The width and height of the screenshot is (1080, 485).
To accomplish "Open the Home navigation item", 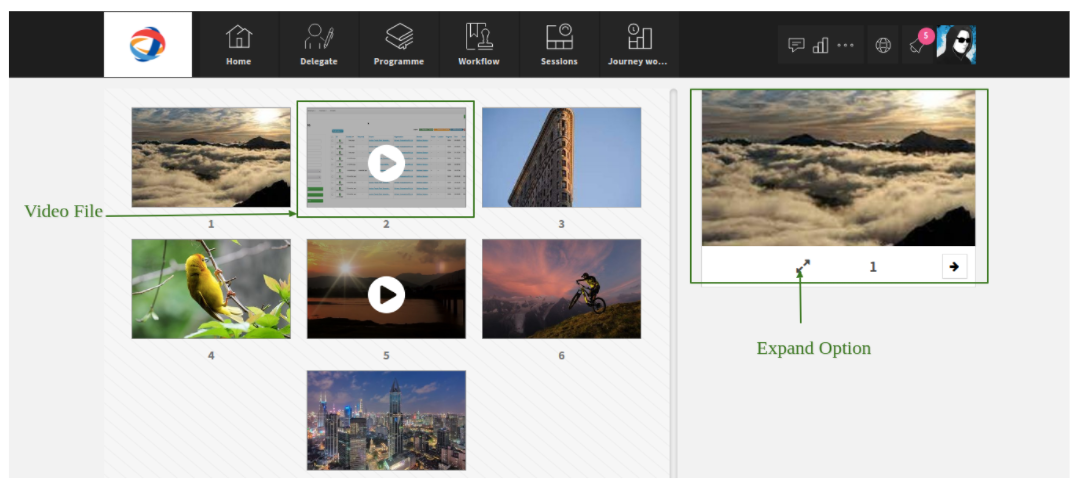I will pyautogui.click(x=238, y=44).
